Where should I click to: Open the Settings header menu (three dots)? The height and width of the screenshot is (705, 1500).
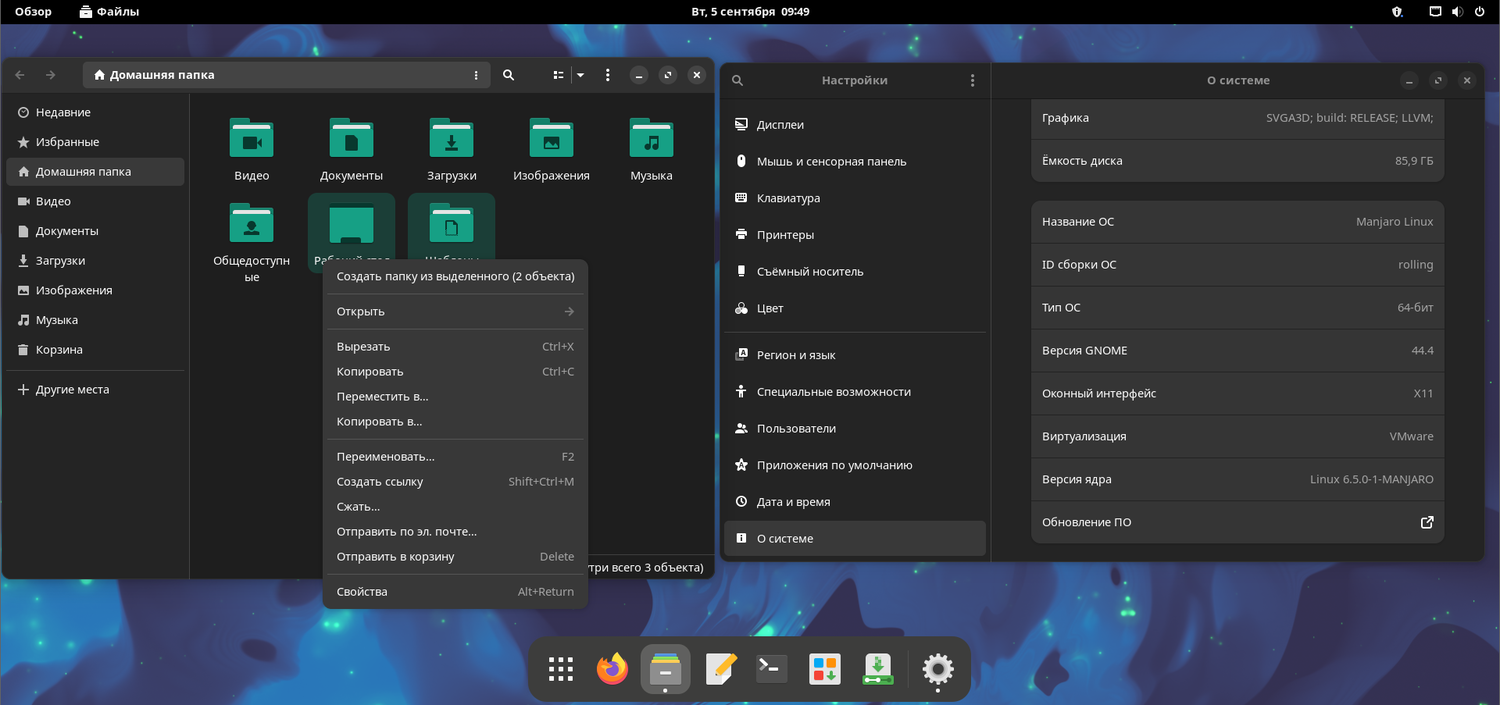pos(972,80)
